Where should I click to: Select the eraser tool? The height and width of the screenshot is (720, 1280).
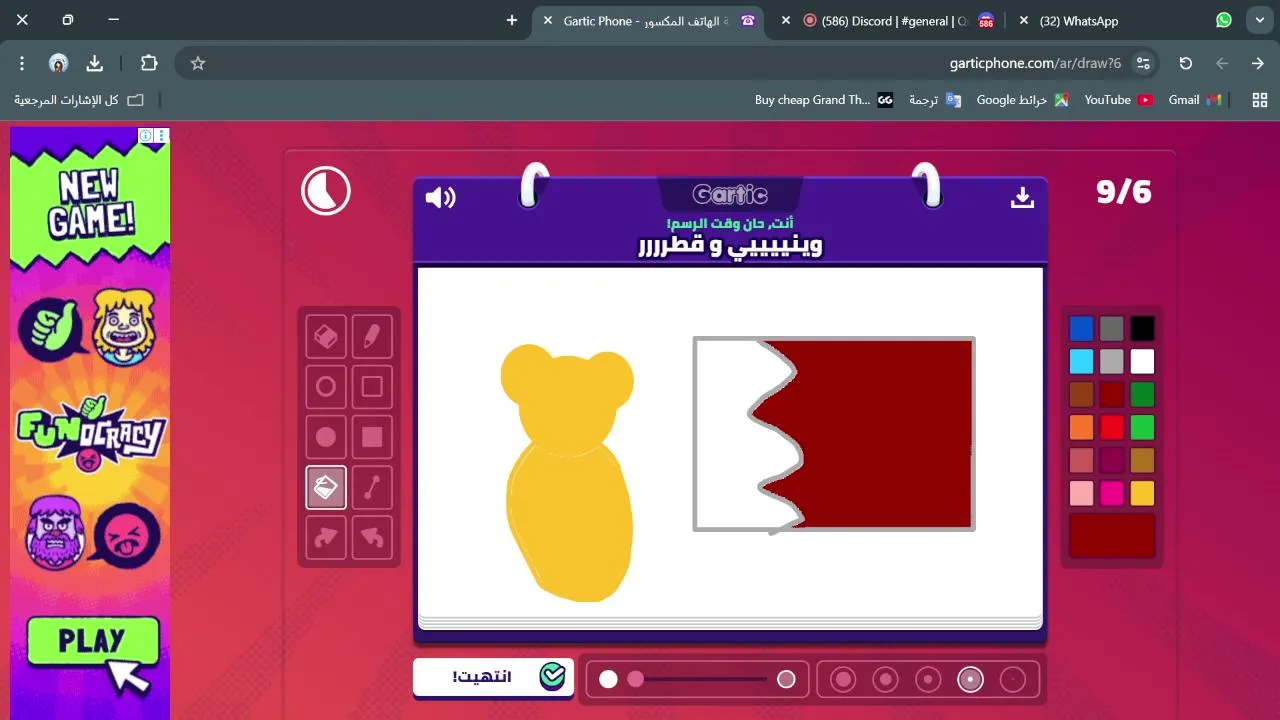326,337
